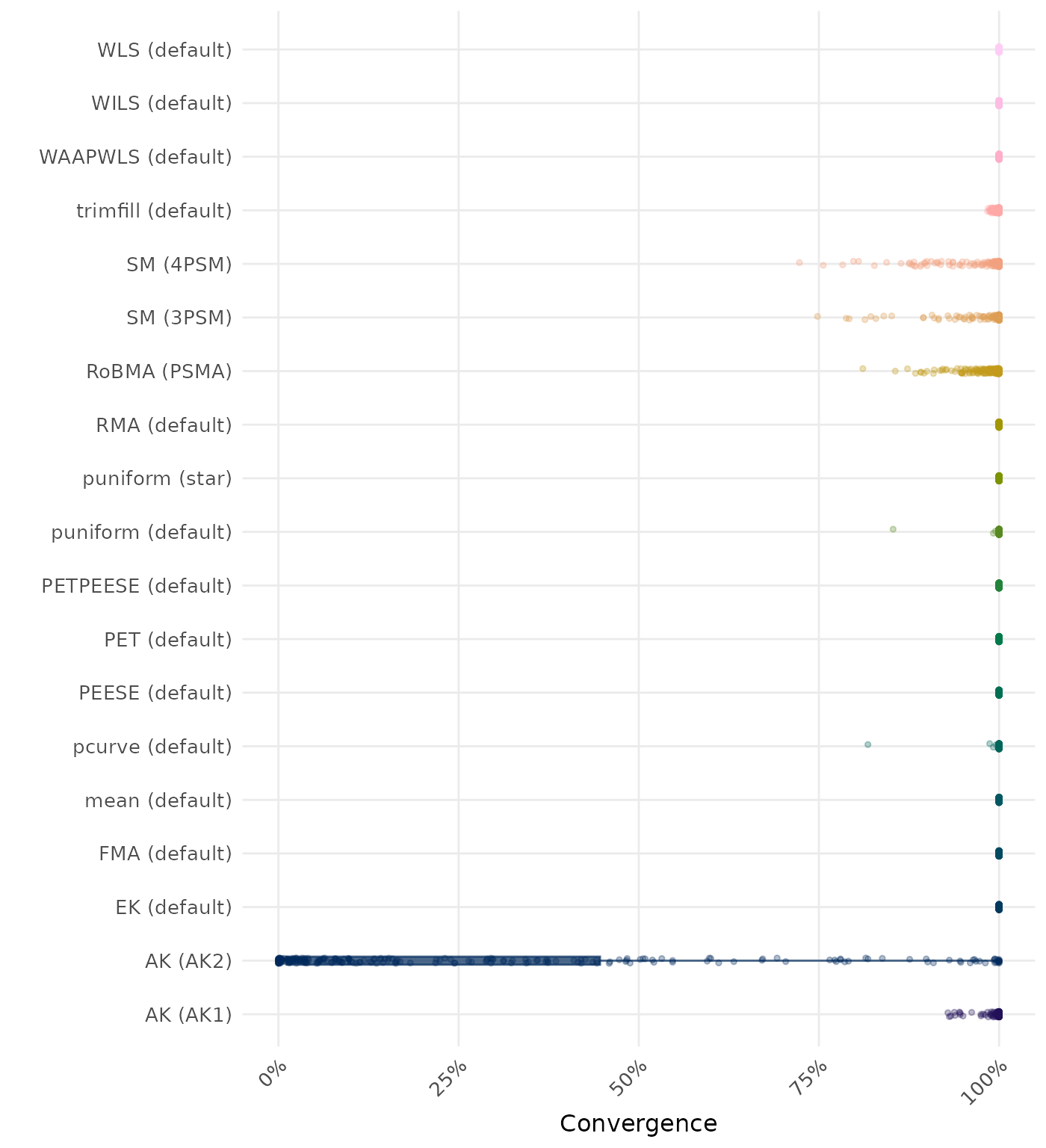This screenshot has height=1148, width=1046.
Task: Click the 'WAAPWLS (default)' label
Action: click(x=135, y=157)
